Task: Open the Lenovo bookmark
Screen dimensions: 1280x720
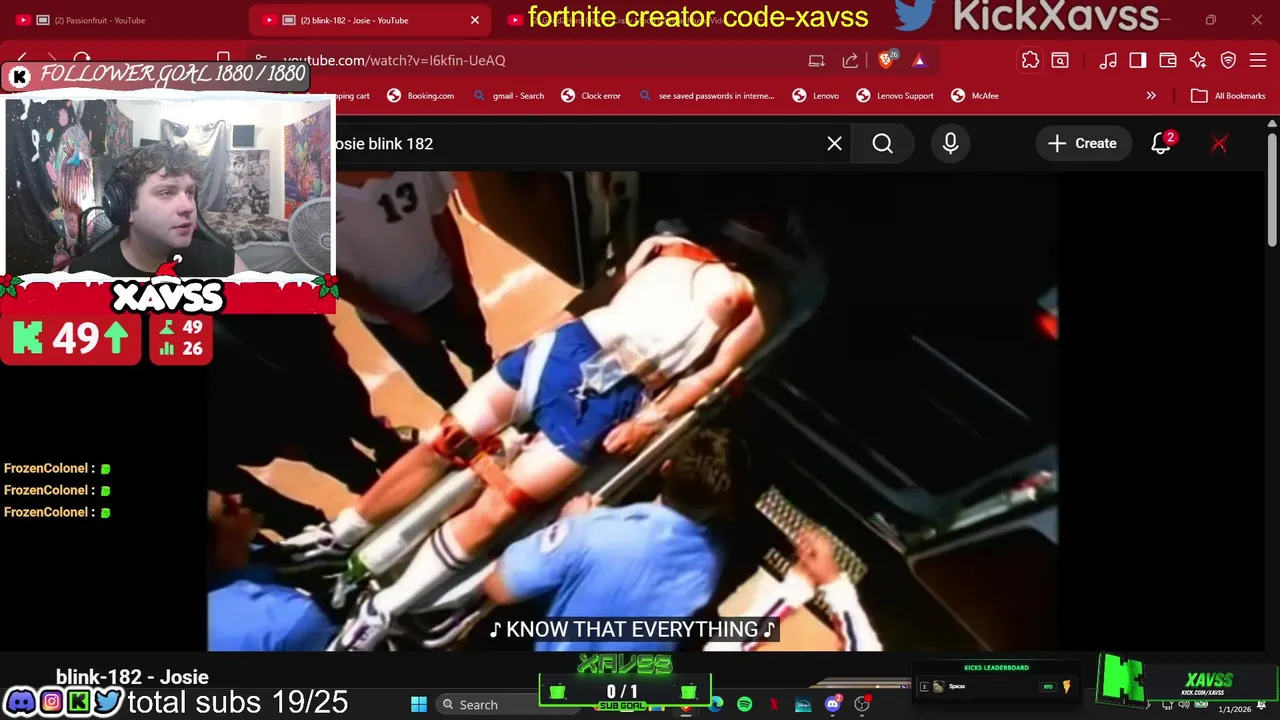Action: pos(816,96)
